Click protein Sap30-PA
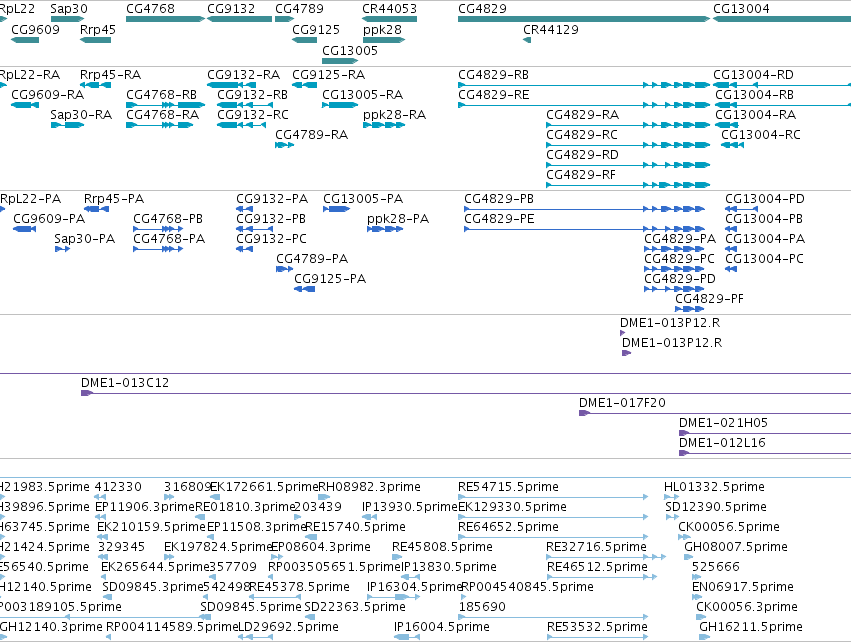This screenshot has height=642, width=851. (62, 250)
